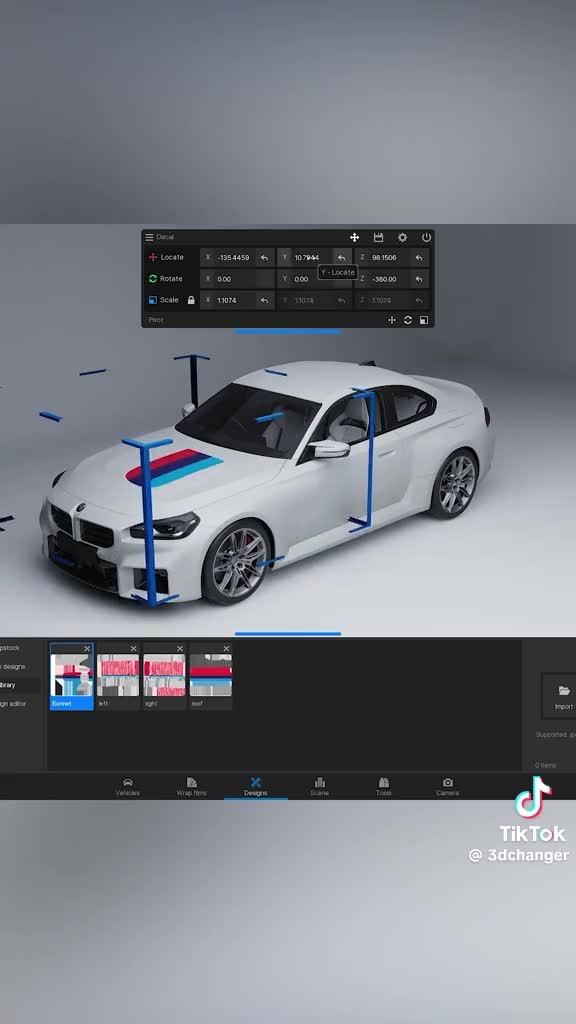576x1024 pixels.
Task: Reset Scale X with its undo arrow
Action: click(264, 300)
